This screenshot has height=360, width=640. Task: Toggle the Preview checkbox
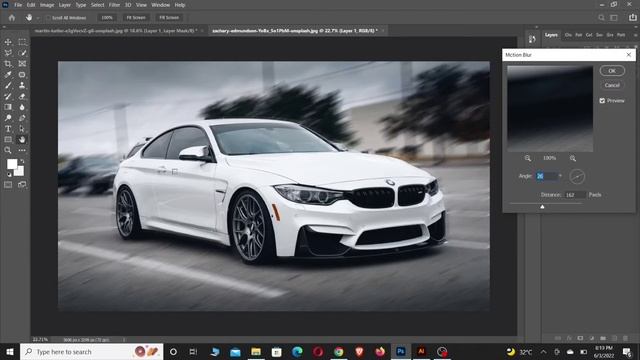[602, 100]
